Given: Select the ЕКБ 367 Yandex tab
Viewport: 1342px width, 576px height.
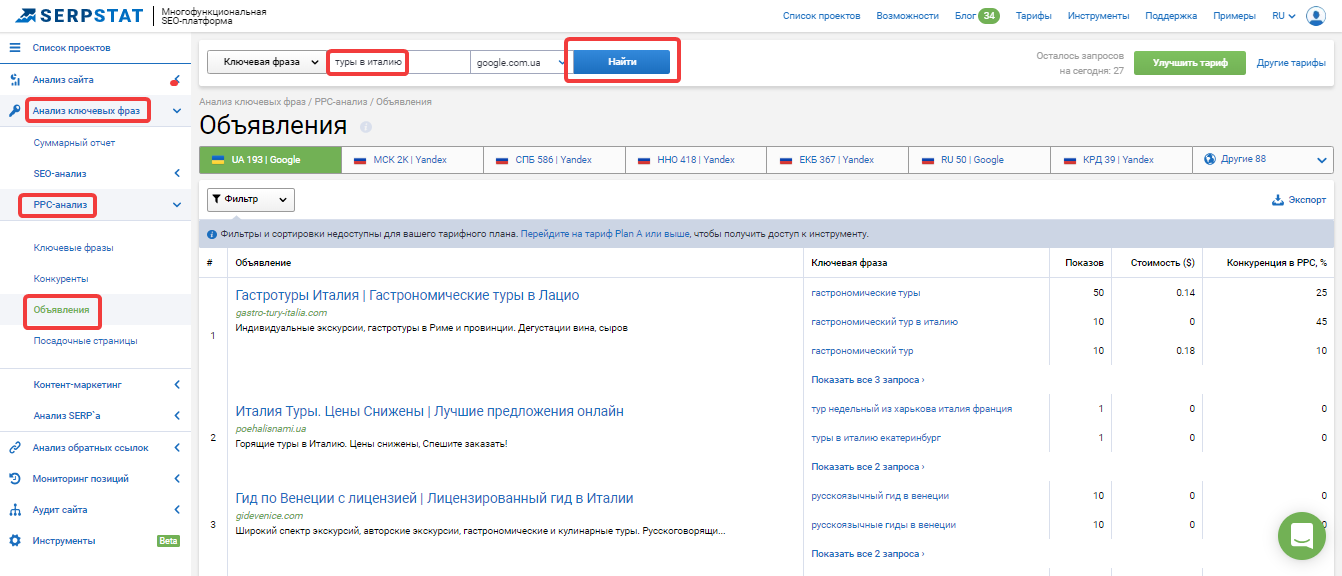Looking at the screenshot, I should tap(838, 159).
